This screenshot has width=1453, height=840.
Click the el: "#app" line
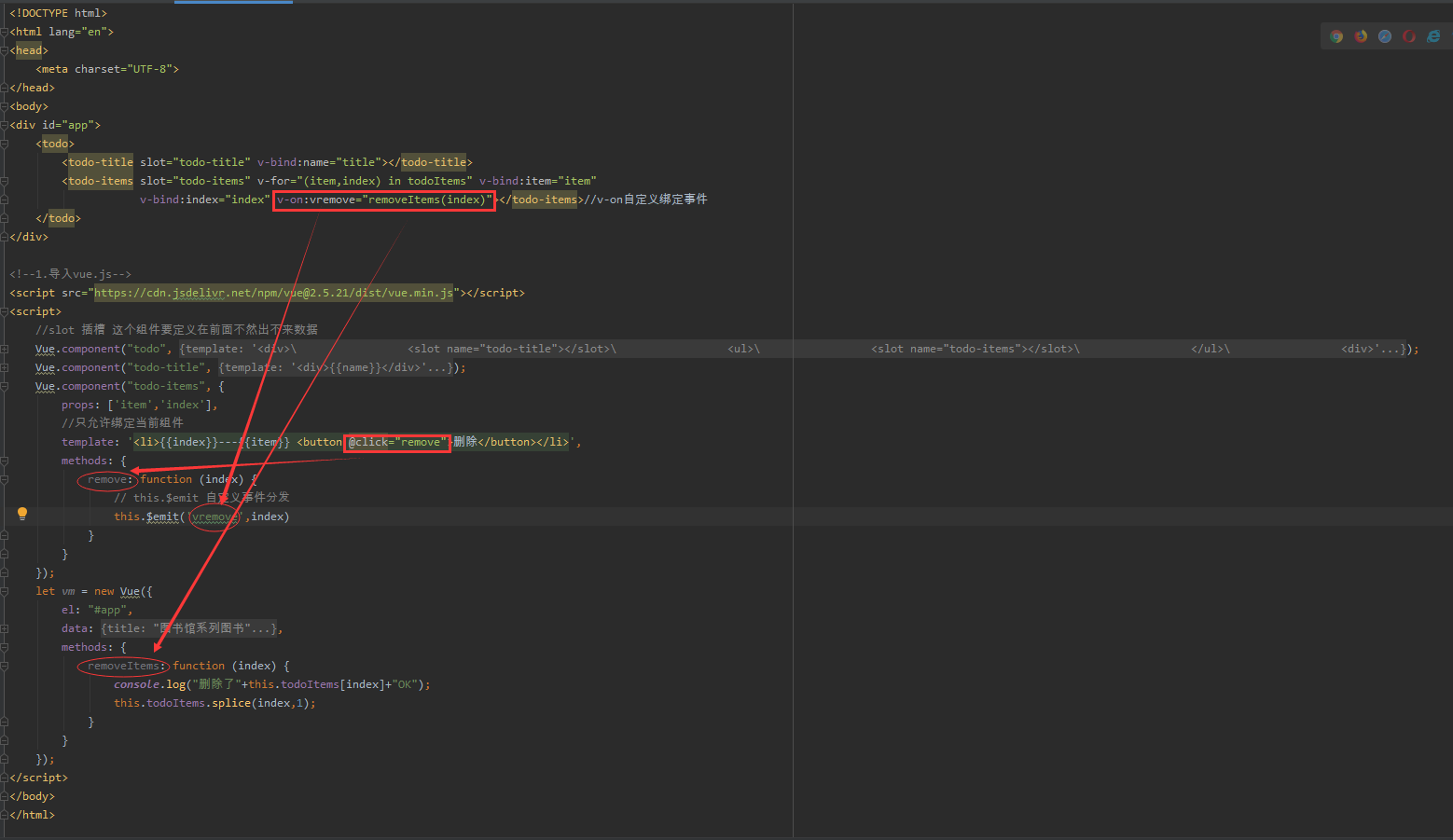(97, 610)
